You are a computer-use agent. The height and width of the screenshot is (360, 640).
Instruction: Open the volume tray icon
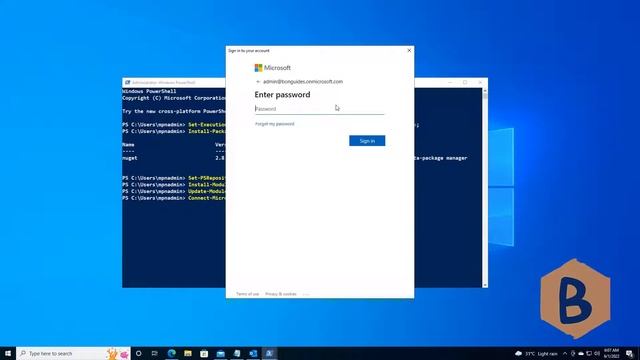(597, 353)
